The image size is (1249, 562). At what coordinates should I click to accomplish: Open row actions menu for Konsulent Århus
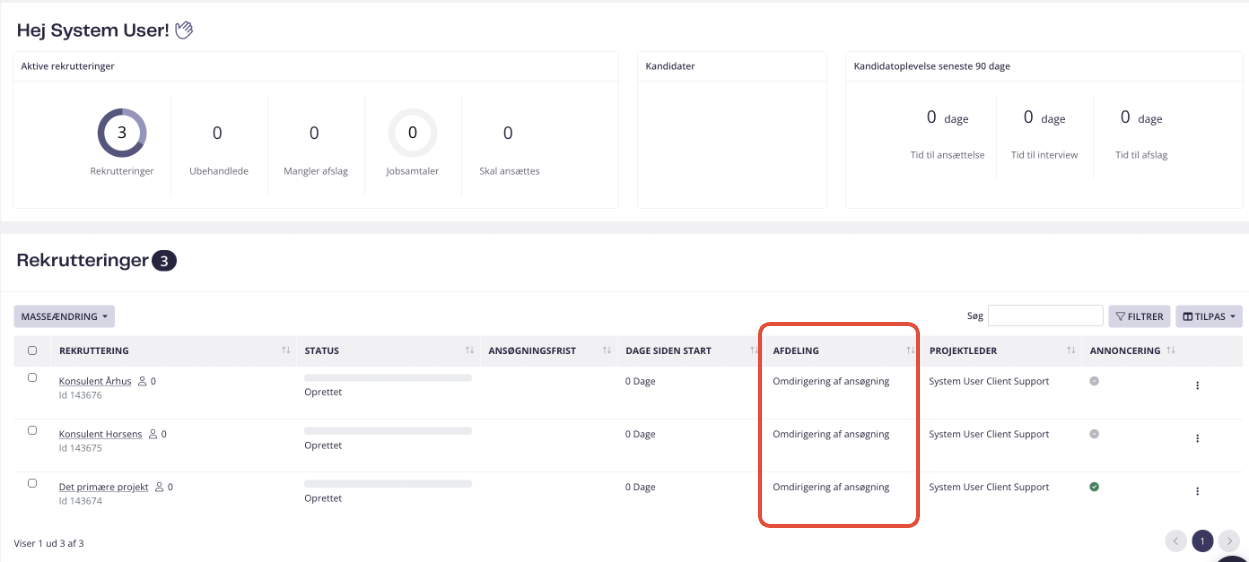[1197, 386]
